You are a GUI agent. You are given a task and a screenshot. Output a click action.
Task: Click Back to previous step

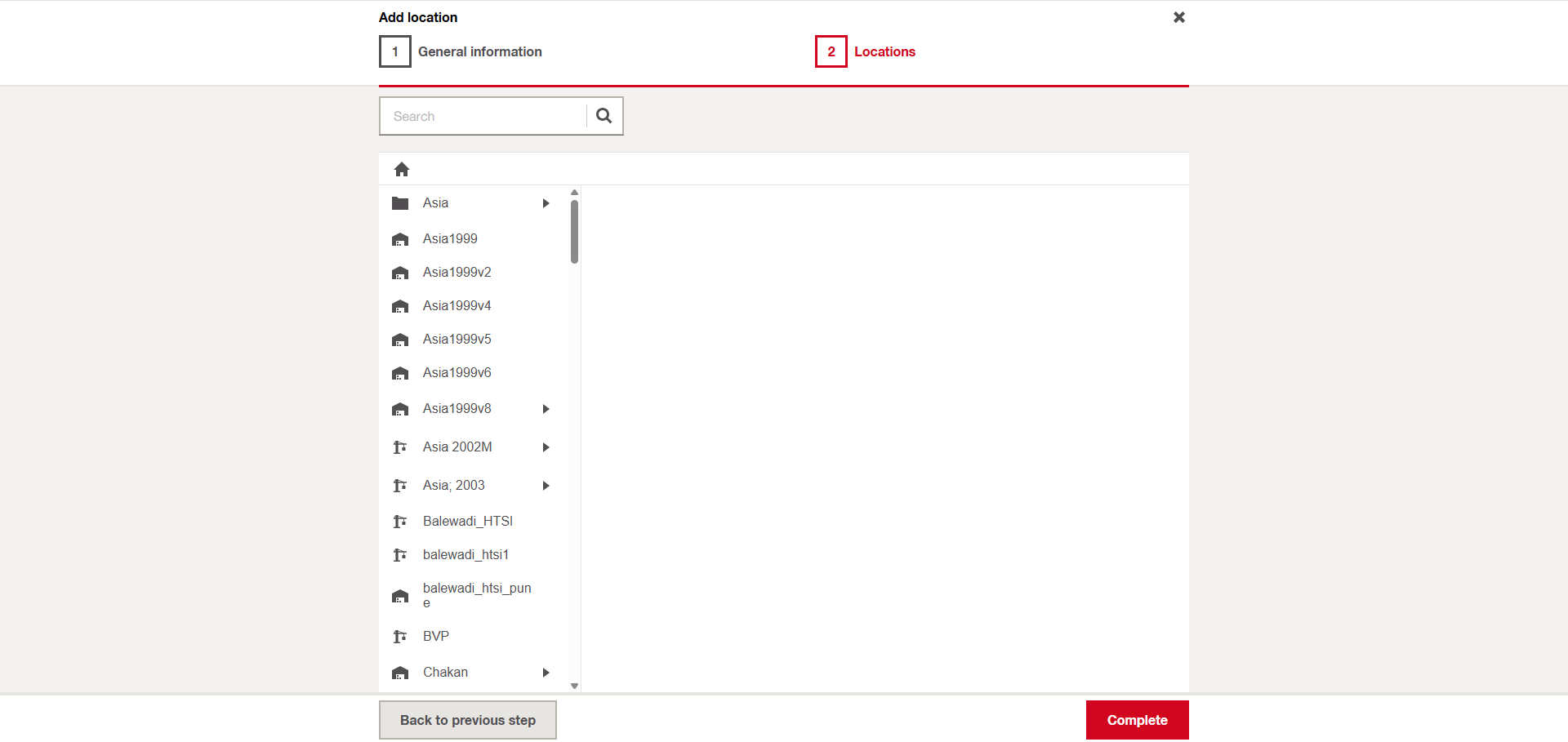click(467, 720)
